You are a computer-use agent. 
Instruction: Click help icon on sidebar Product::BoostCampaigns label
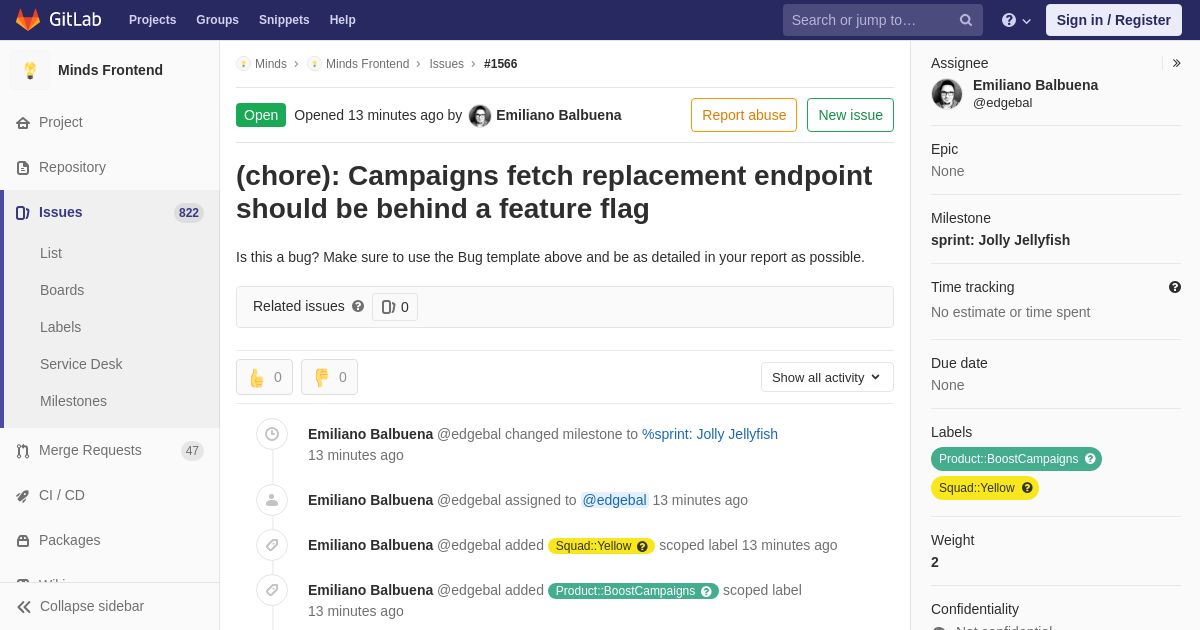(1090, 459)
